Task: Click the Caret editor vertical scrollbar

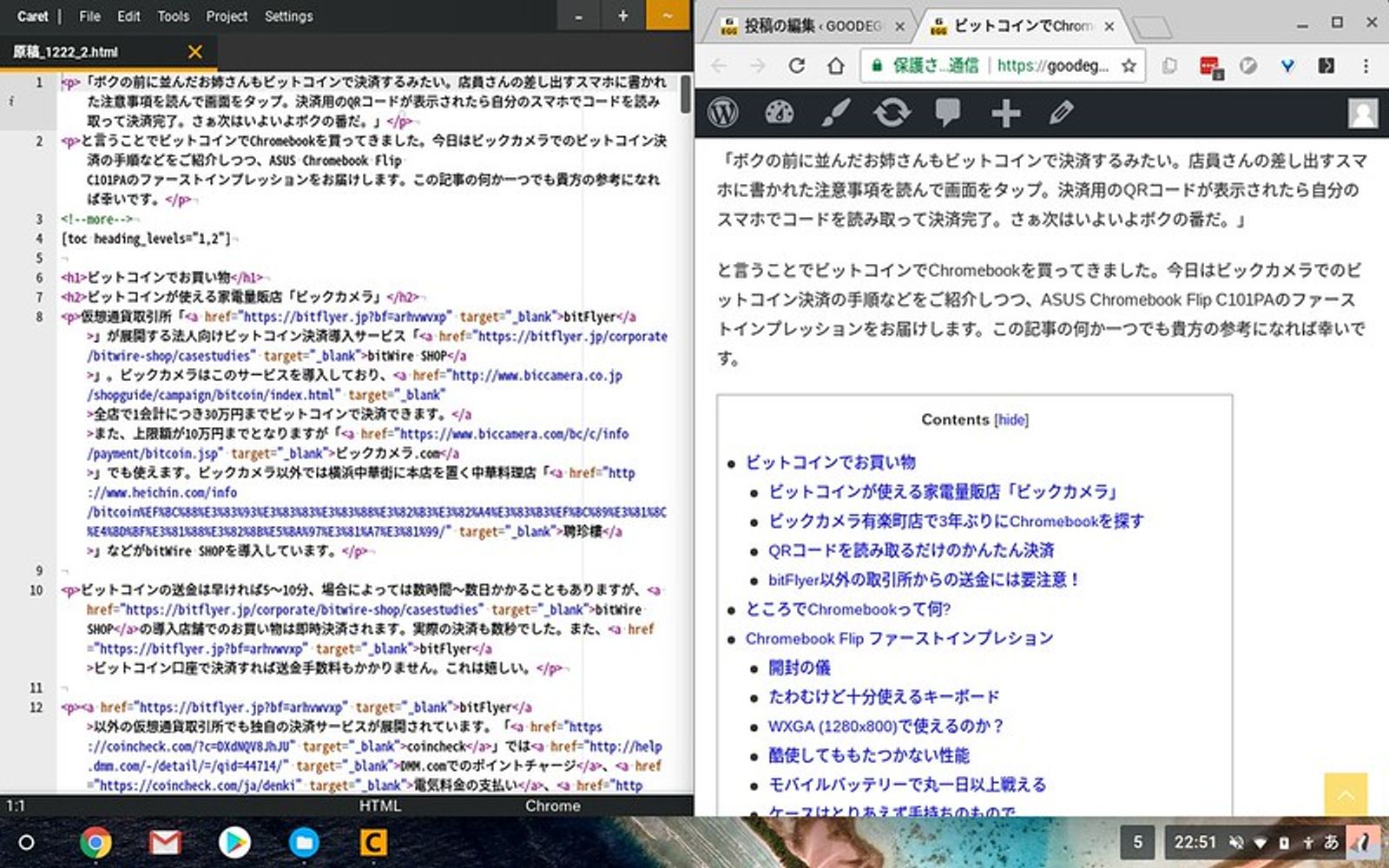Action: (x=686, y=94)
